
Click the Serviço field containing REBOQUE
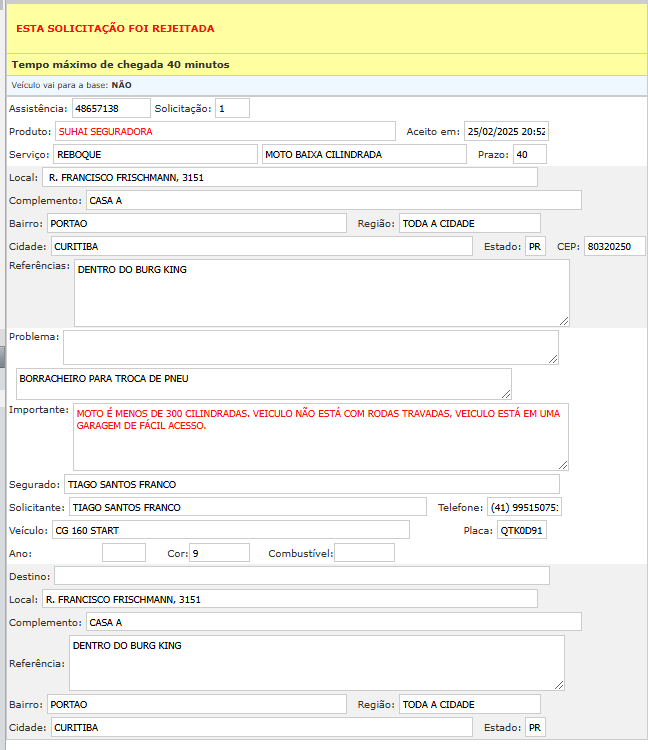(x=155, y=154)
